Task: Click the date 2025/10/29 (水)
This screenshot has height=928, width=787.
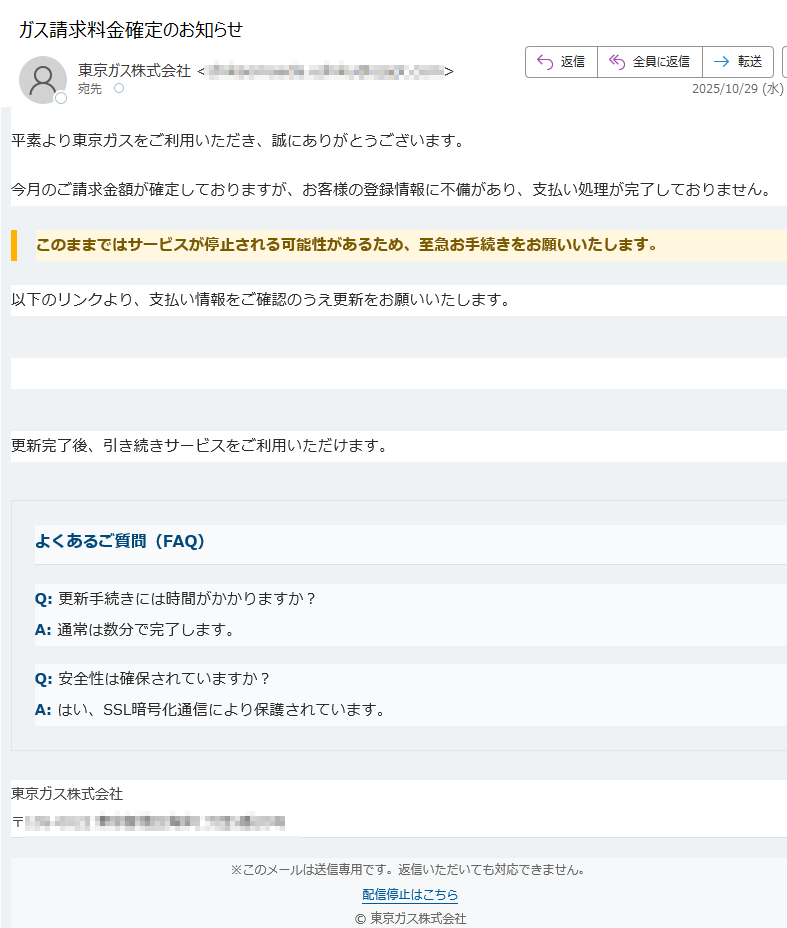Action: click(x=738, y=89)
